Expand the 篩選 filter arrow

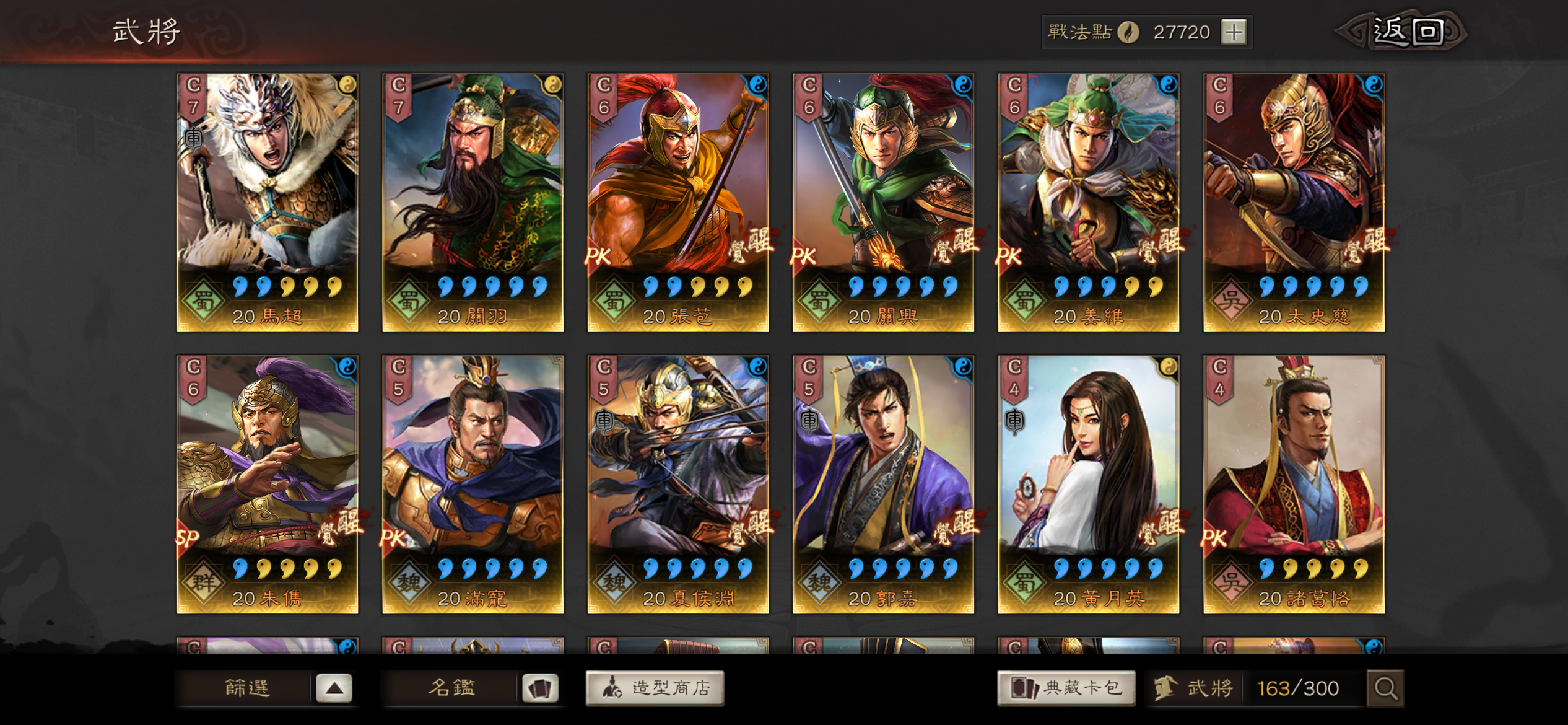334,688
